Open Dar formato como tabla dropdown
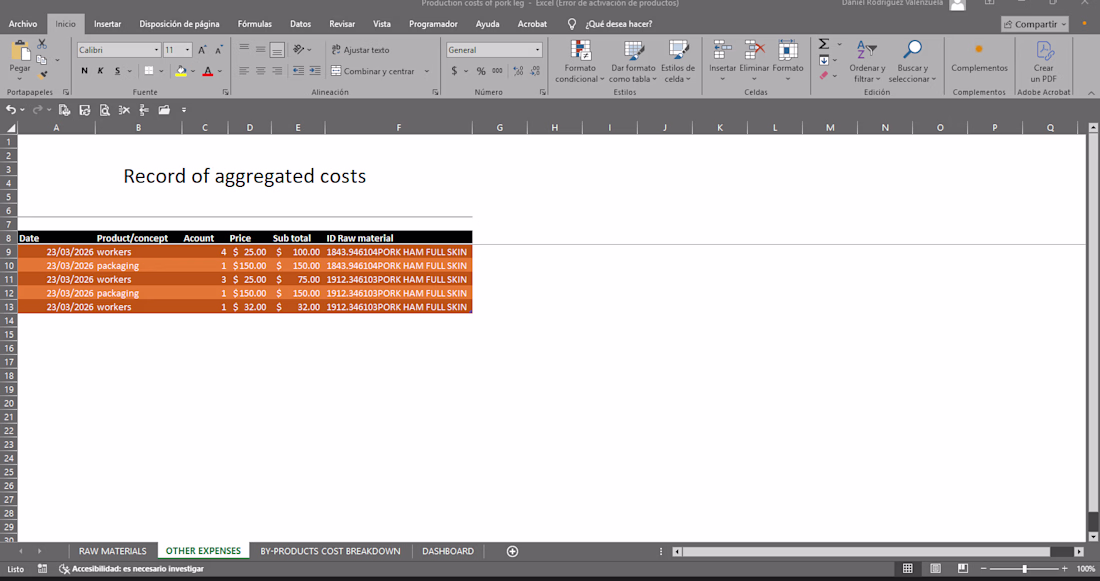Image resolution: width=1100 pixels, height=581 pixels. tap(632, 61)
